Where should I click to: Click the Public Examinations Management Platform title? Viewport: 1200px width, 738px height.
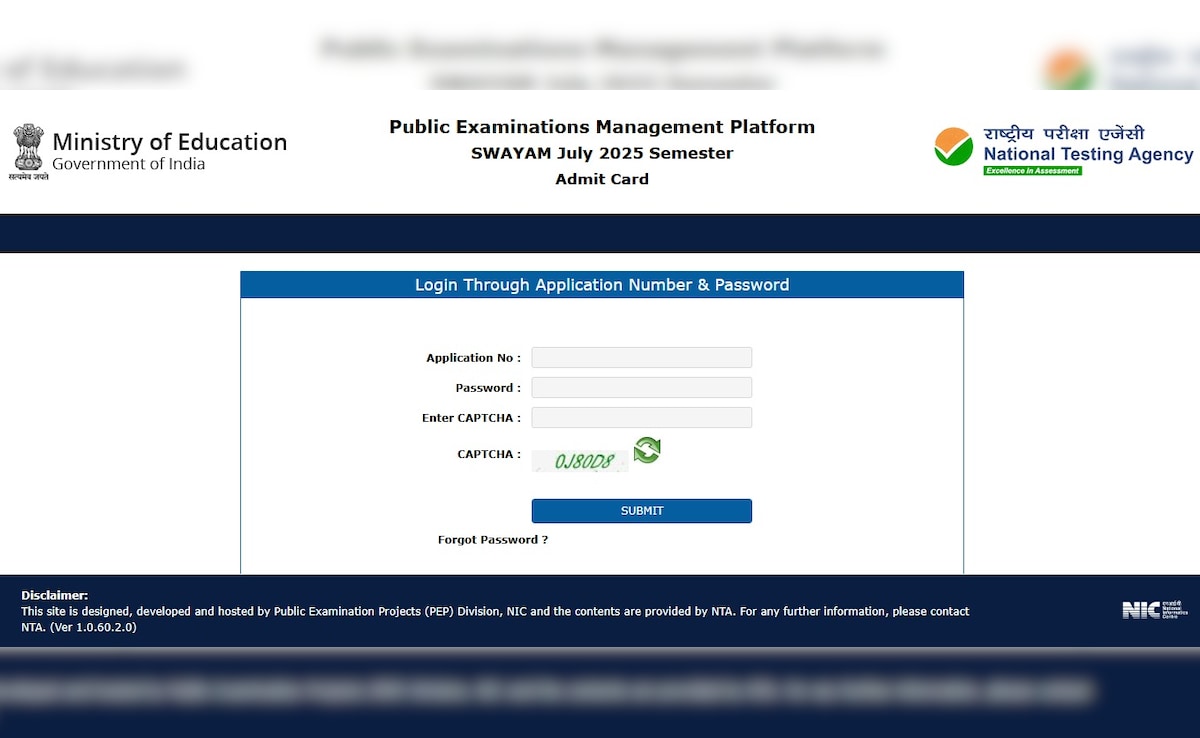(601, 127)
